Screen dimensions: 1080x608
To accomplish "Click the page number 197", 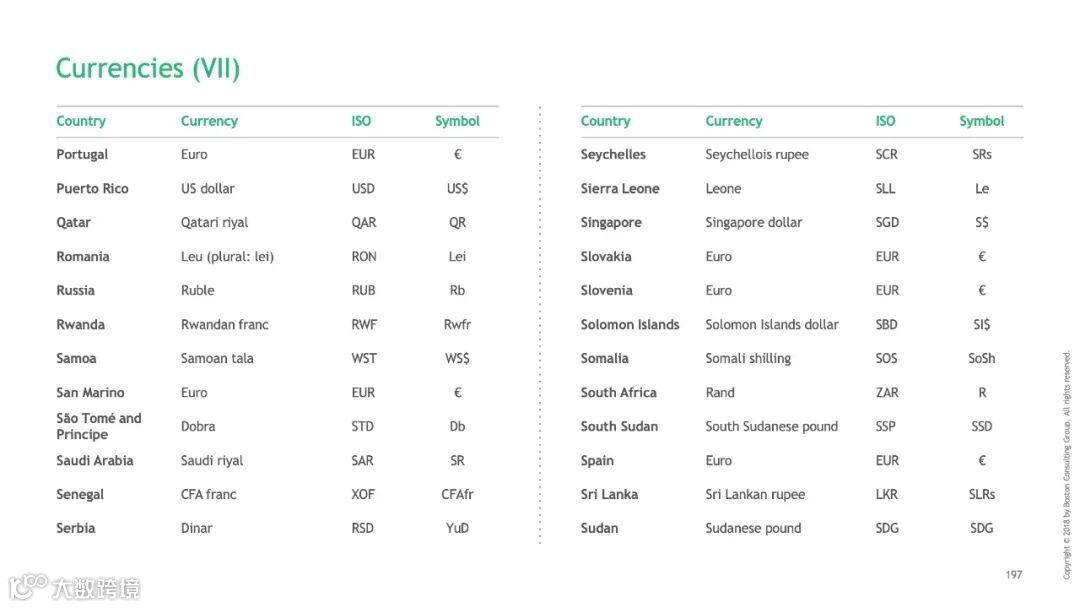I will [x=1014, y=575].
